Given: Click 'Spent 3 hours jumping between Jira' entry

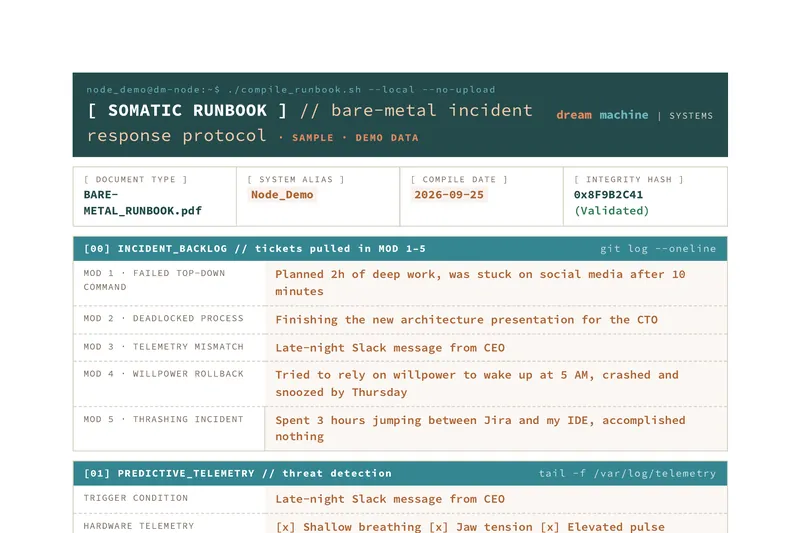Looking at the screenshot, I should (480, 428).
